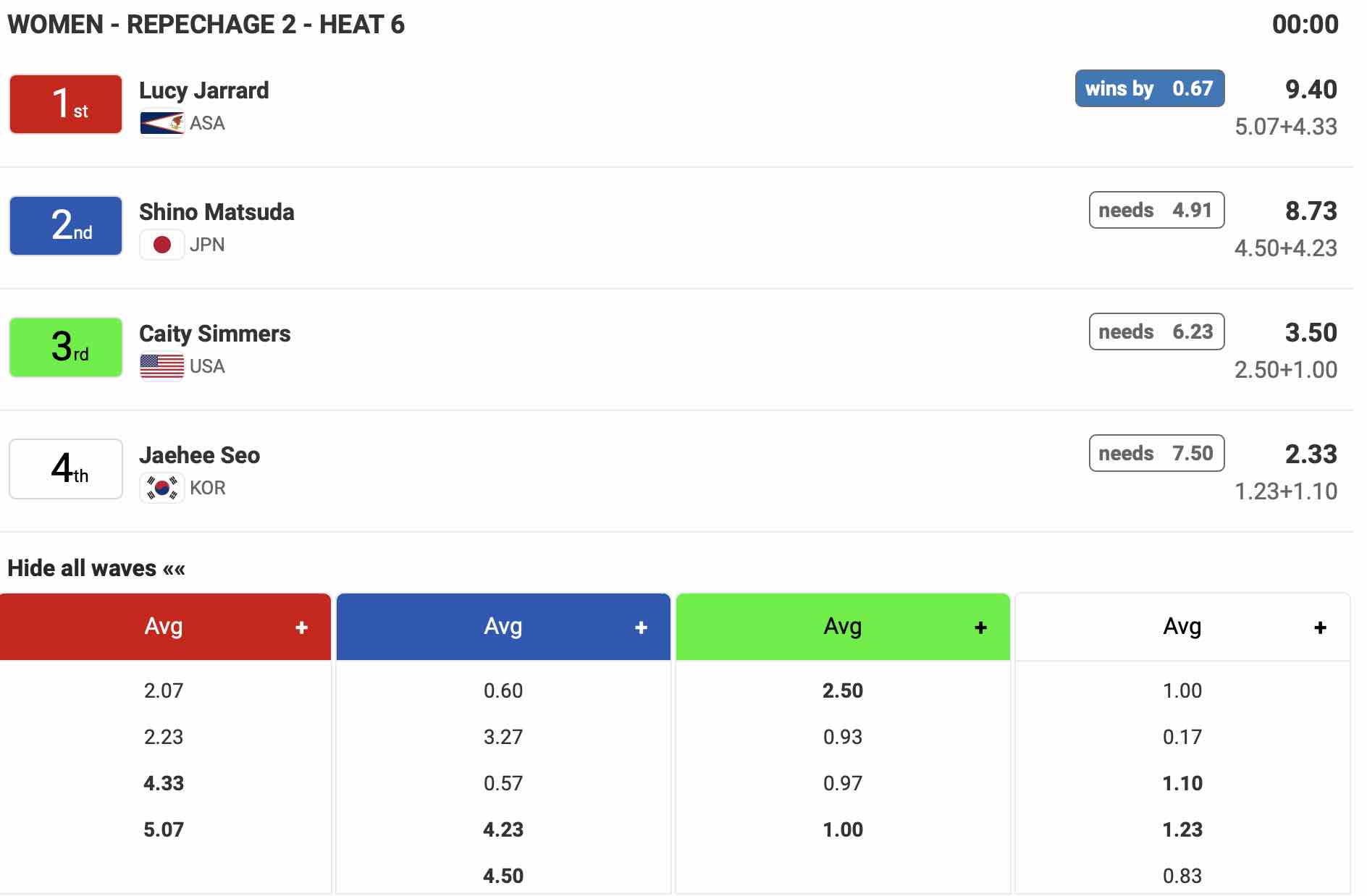The width and height of the screenshot is (1367, 896).
Task: Click the American Samoa flag icon
Action: pos(161,123)
